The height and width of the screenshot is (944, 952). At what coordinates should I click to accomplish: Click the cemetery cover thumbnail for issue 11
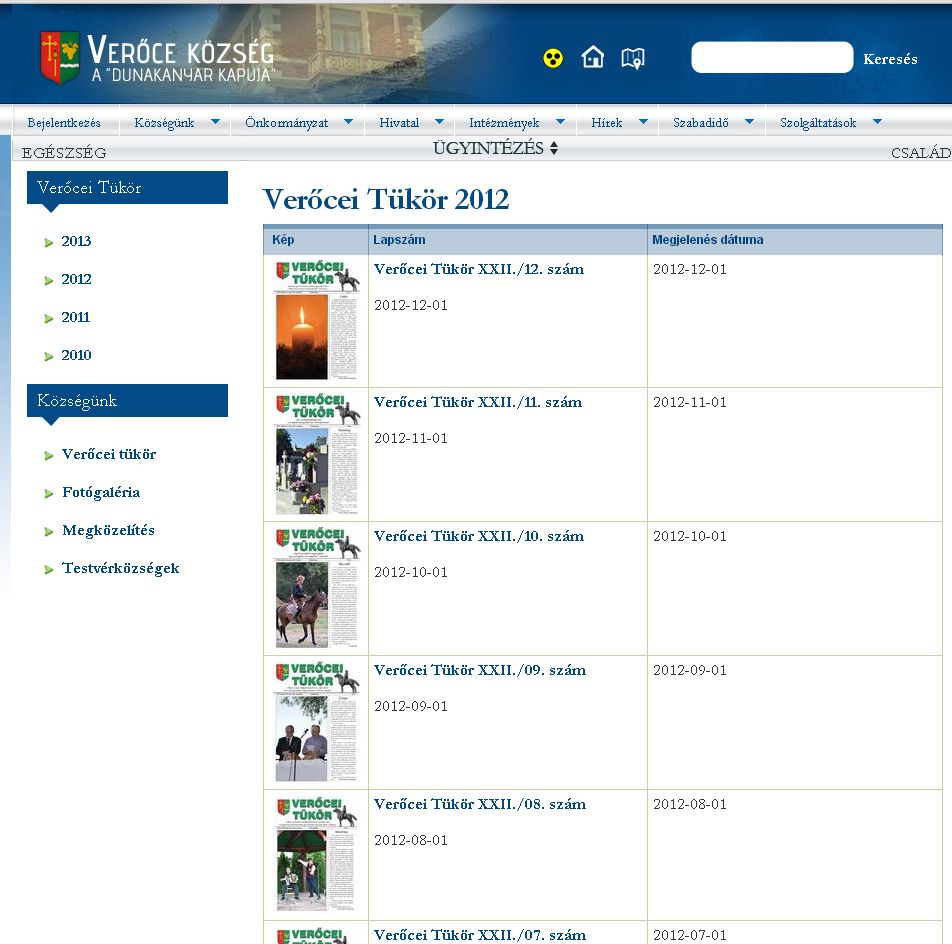coord(316,453)
